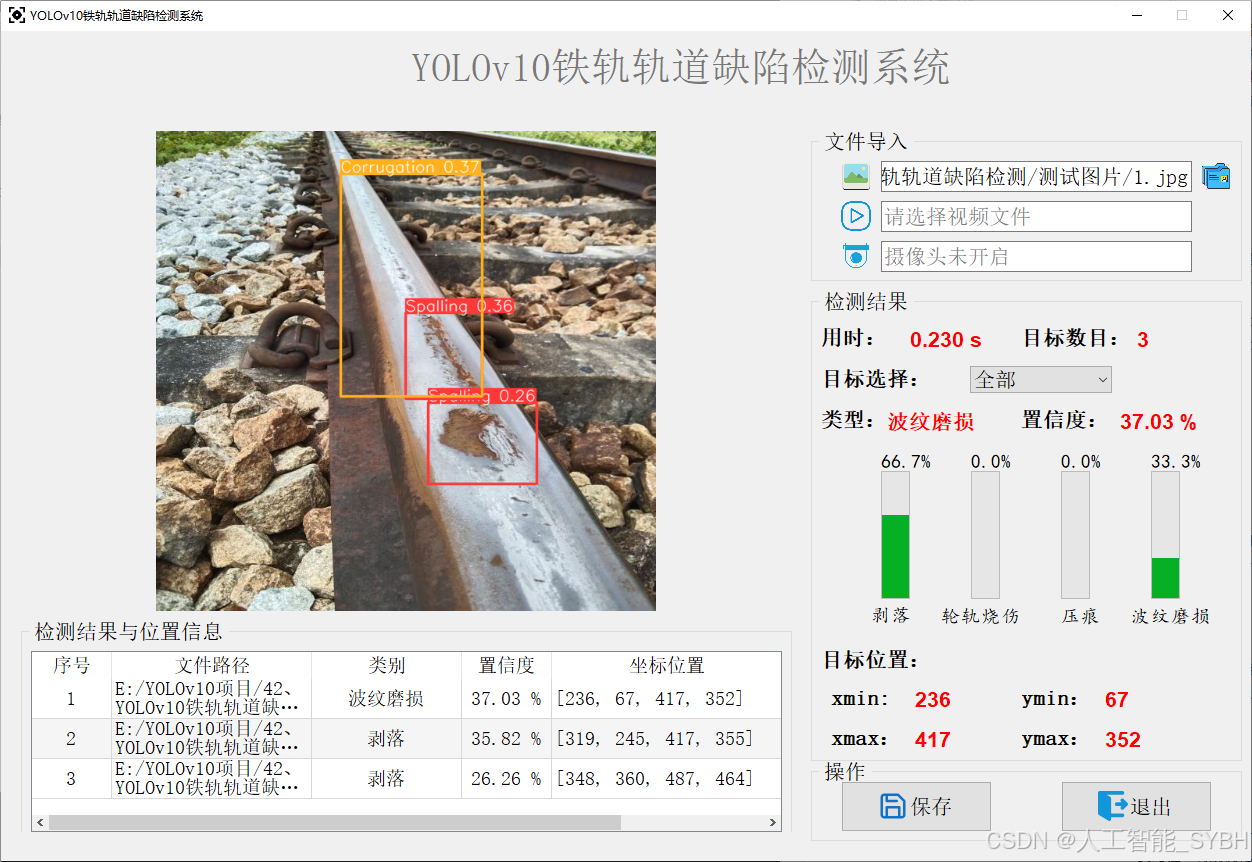The height and width of the screenshot is (862, 1252).
Task: Open the folder browse icon beside image path
Action: [1216, 177]
